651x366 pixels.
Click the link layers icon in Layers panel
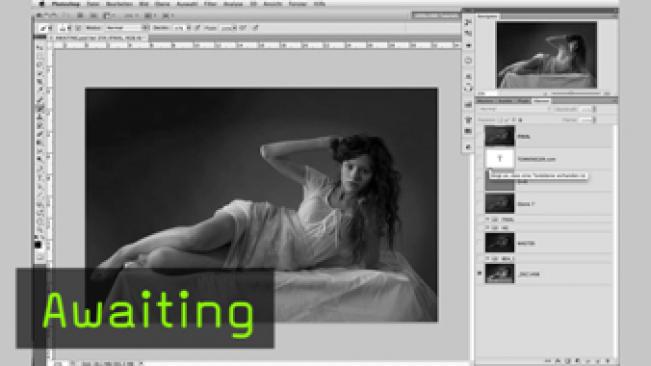pos(548,361)
